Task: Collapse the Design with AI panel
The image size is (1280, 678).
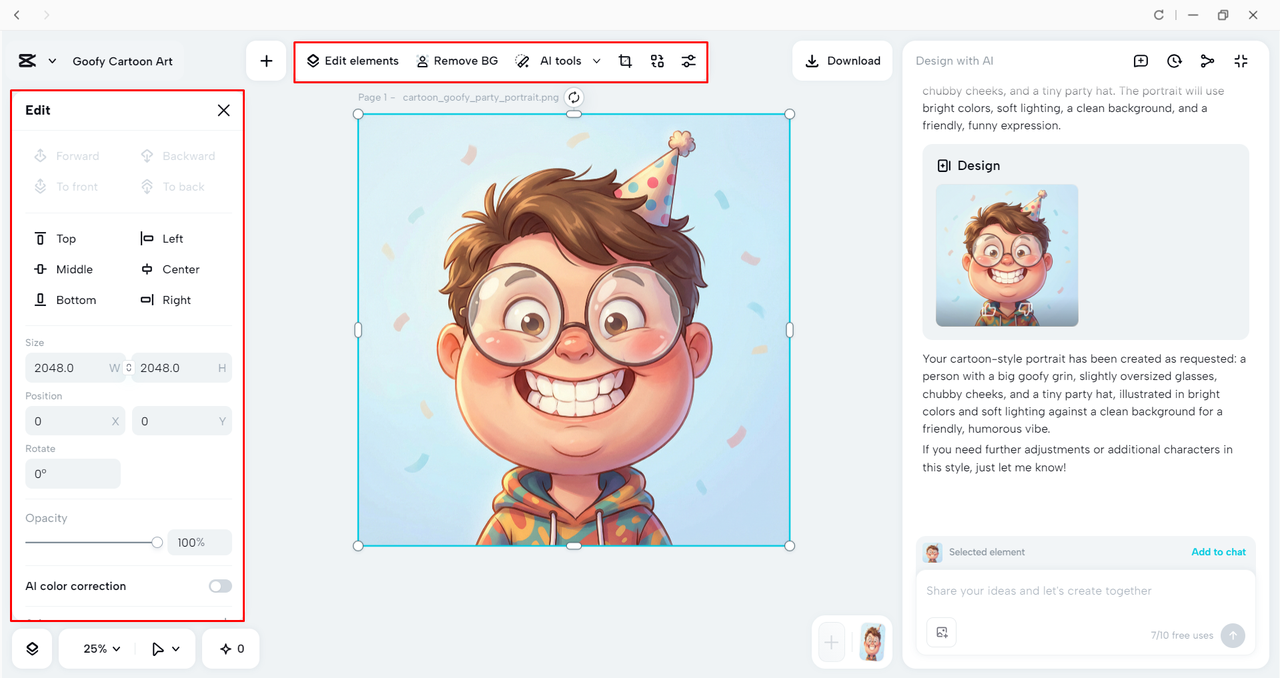Action: [x=1241, y=61]
